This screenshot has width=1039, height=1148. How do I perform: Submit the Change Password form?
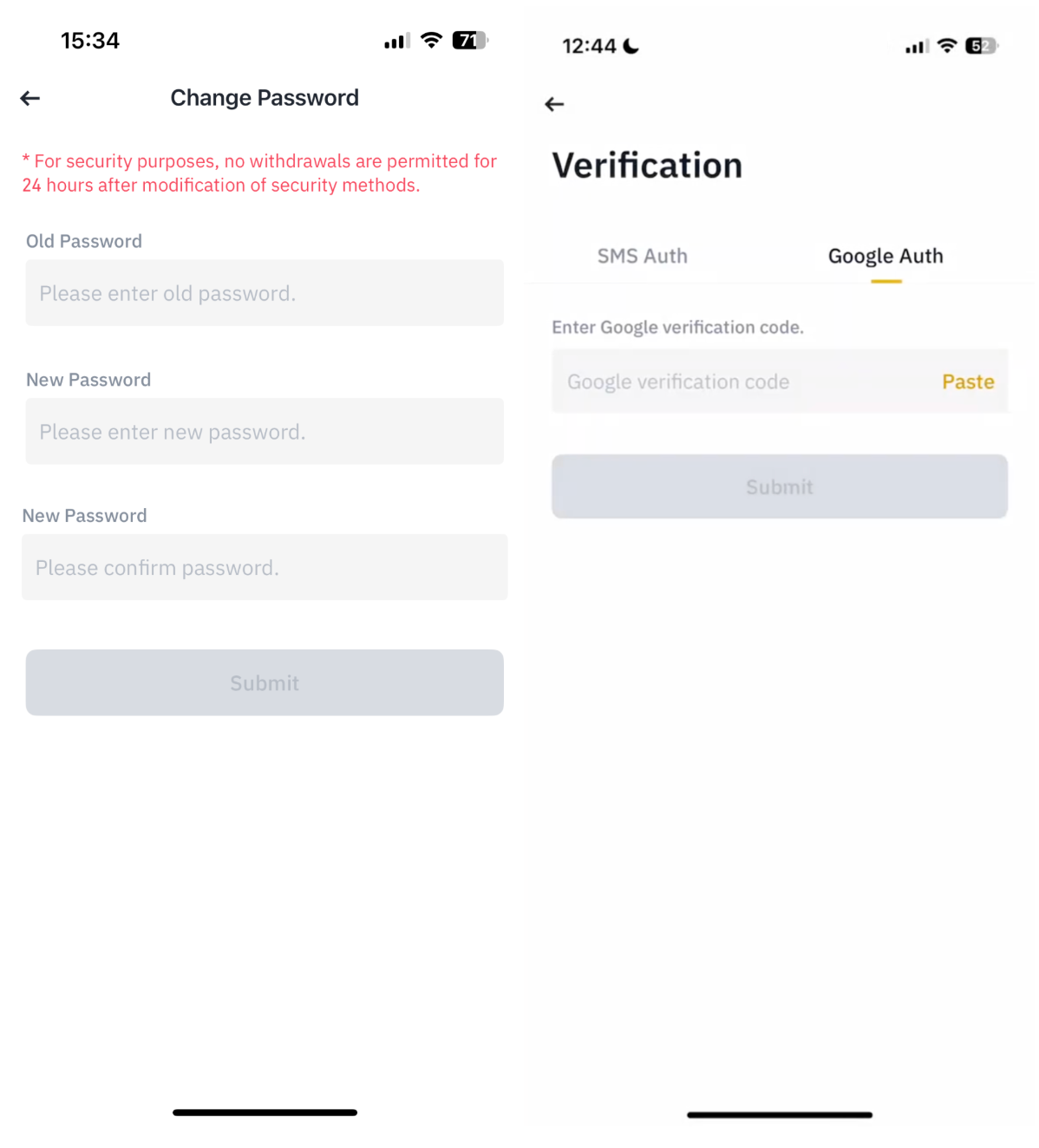click(x=265, y=683)
